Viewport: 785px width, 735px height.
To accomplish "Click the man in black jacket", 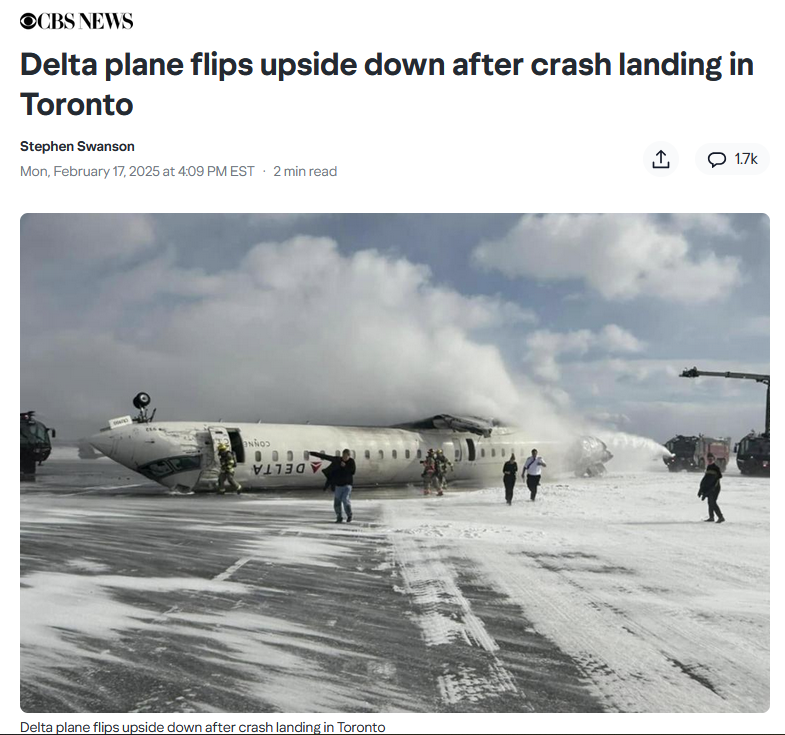I will pyautogui.click(x=341, y=485).
